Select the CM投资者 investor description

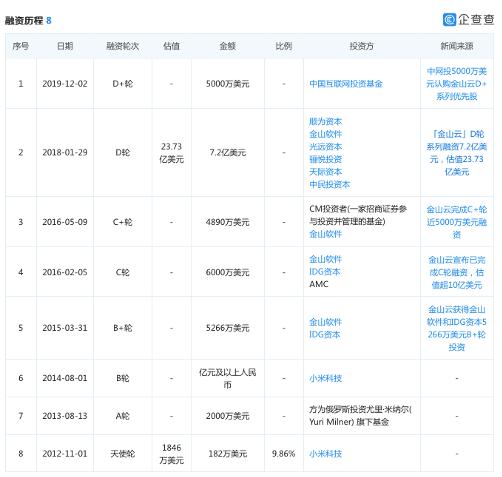pos(358,215)
